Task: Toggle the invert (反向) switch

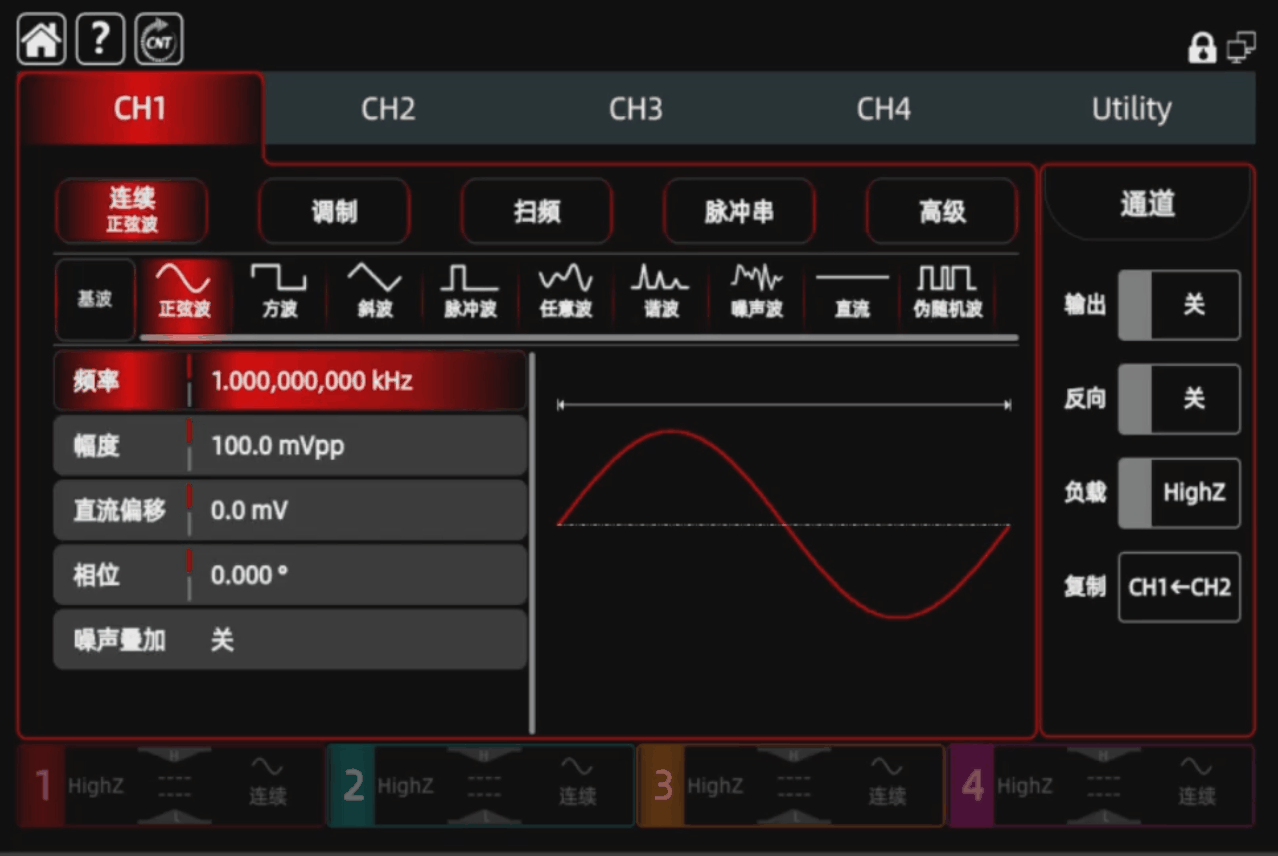Action: coord(1178,399)
